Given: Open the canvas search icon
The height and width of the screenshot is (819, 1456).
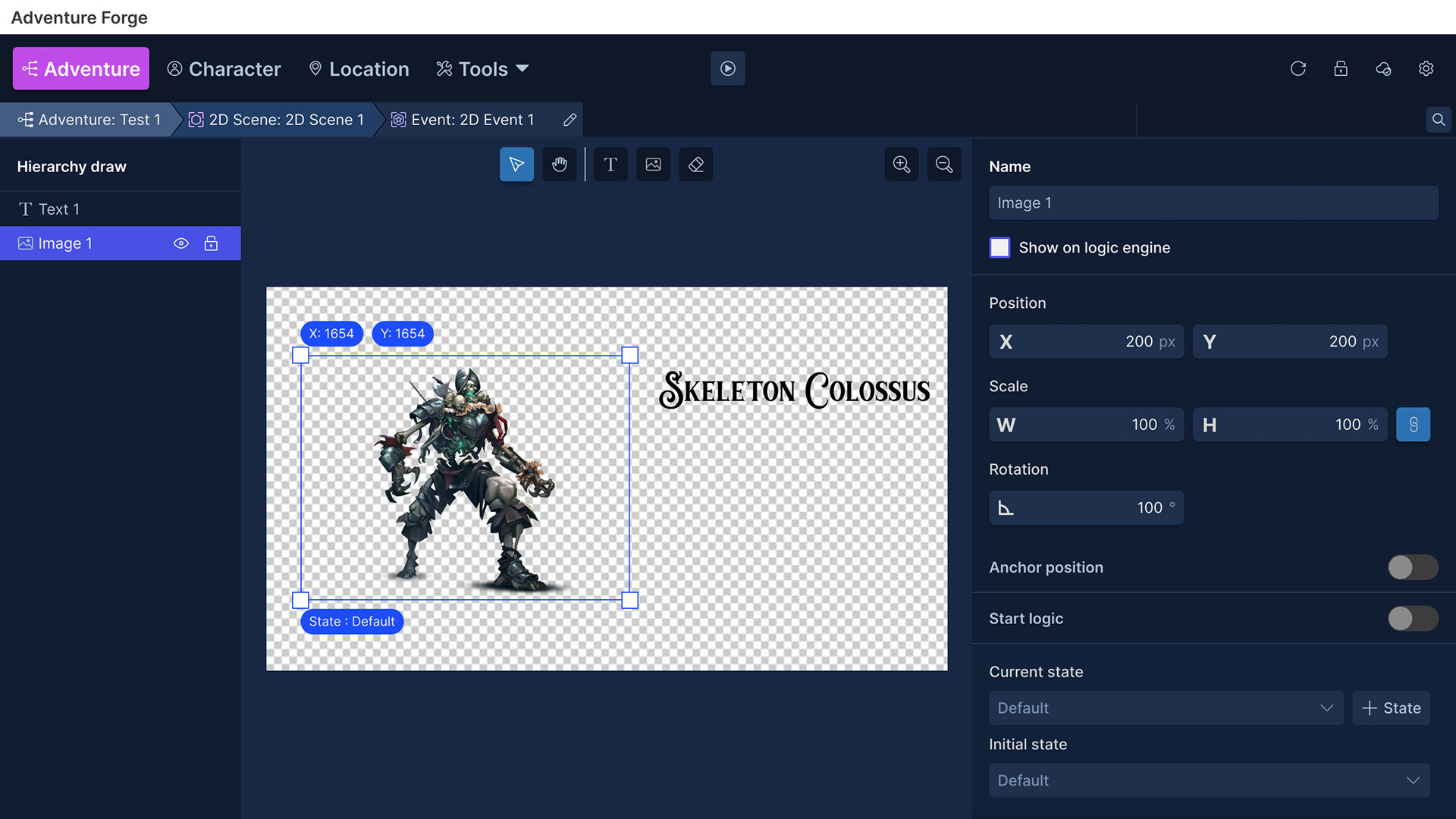Looking at the screenshot, I should tap(1438, 119).
